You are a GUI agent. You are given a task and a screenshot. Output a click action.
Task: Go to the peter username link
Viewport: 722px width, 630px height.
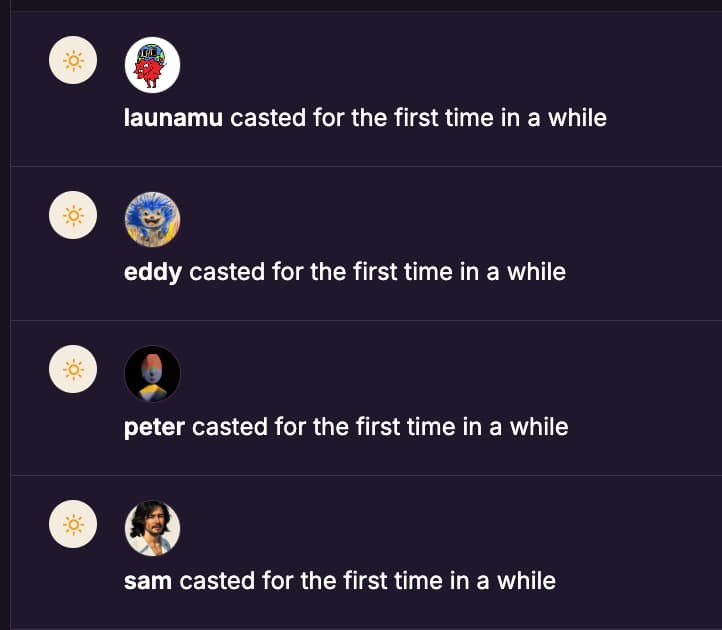pos(154,427)
